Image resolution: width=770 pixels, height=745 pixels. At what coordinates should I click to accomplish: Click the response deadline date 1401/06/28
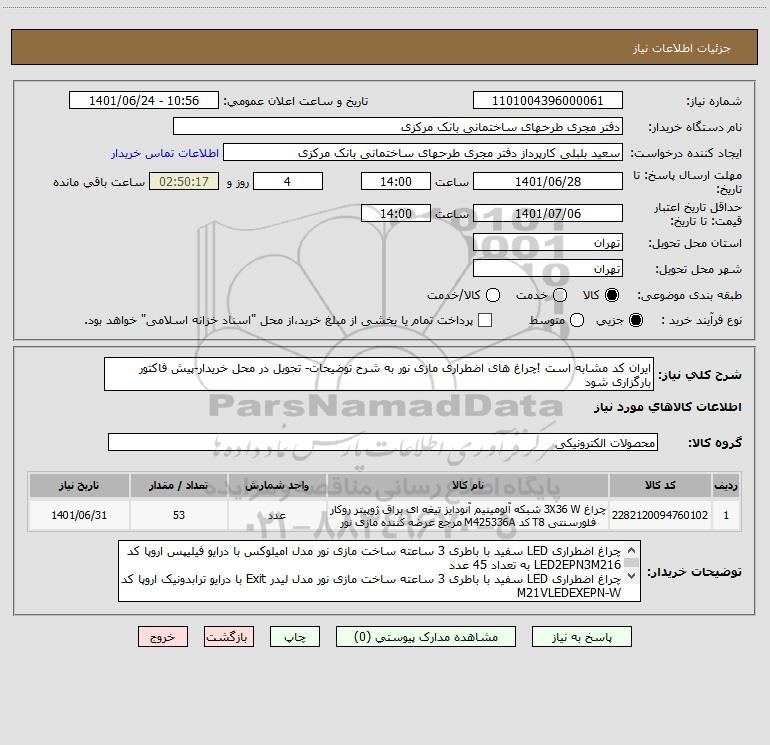548,181
